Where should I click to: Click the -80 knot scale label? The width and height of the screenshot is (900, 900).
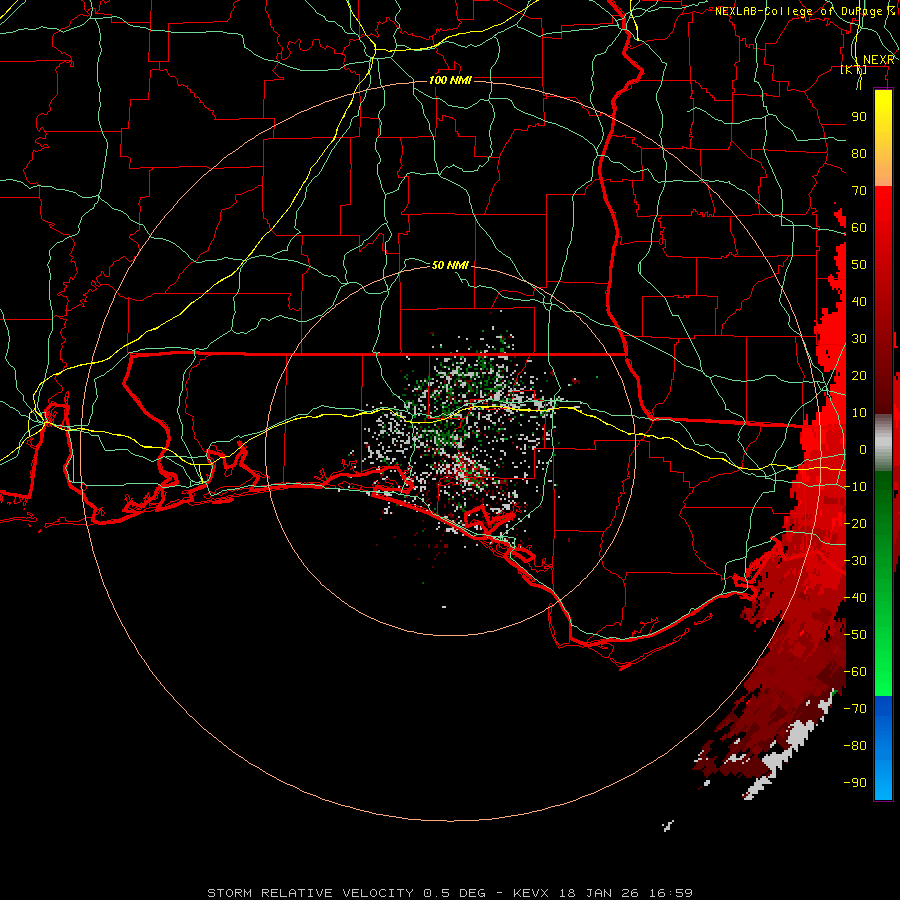tap(855, 746)
